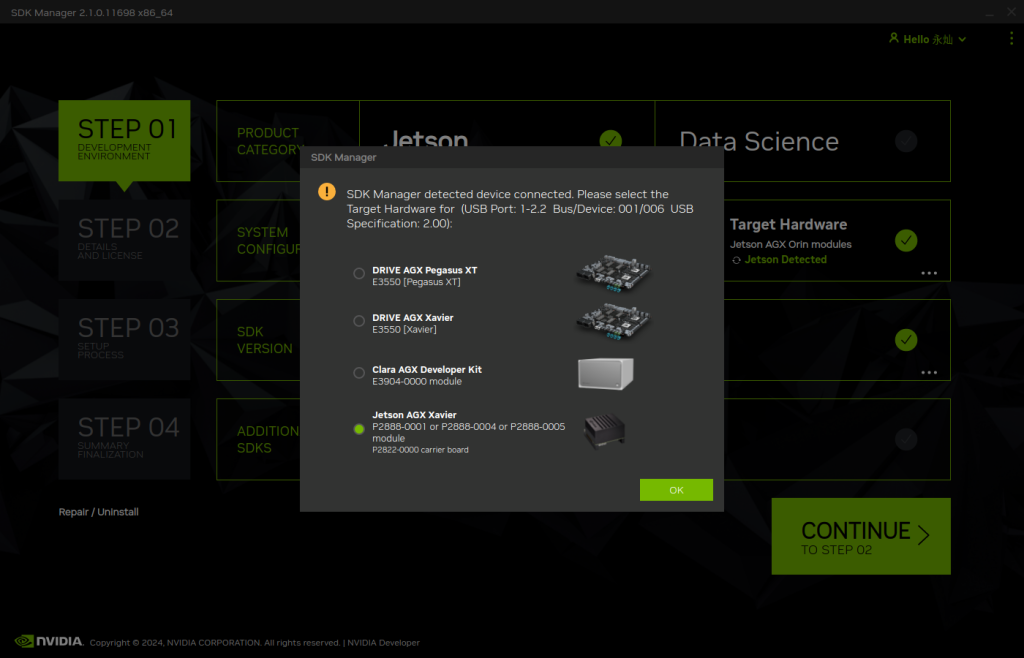Choose the Clara AGX Developer Kit radio button
The image size is (1024, 658).
click(359, 373)
